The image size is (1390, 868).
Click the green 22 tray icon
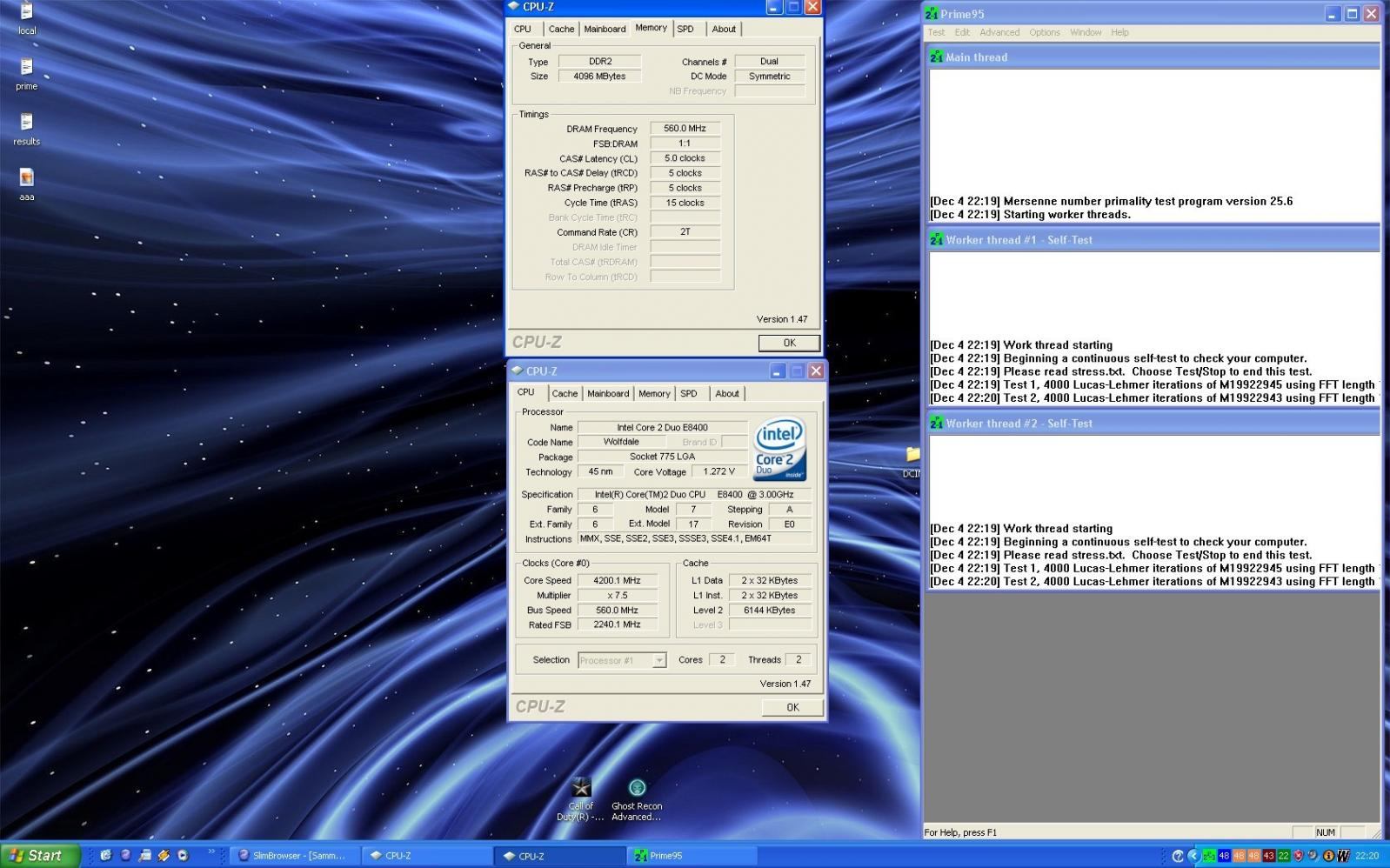point(1283,857)
